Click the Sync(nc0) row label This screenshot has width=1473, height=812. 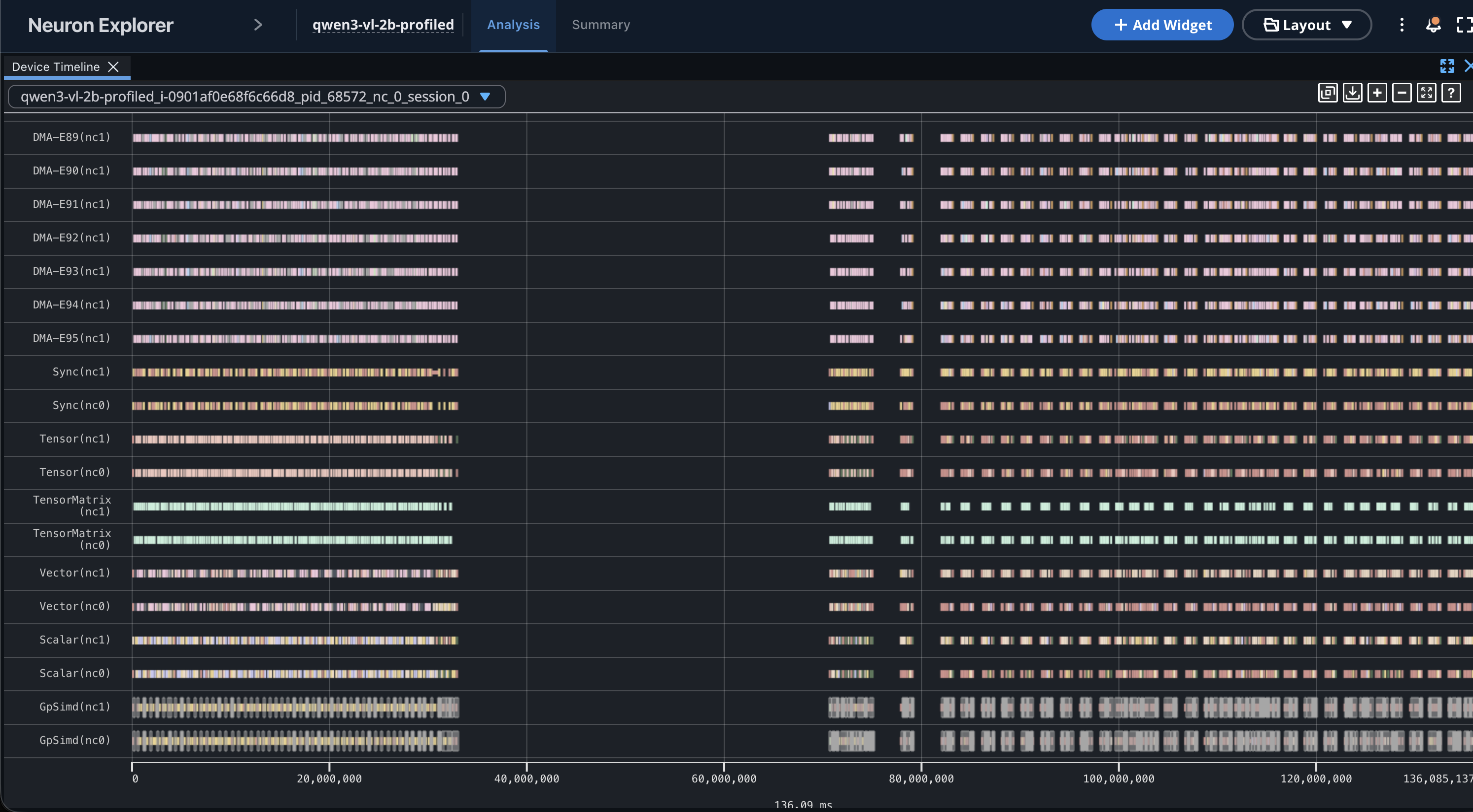[81, 405]
